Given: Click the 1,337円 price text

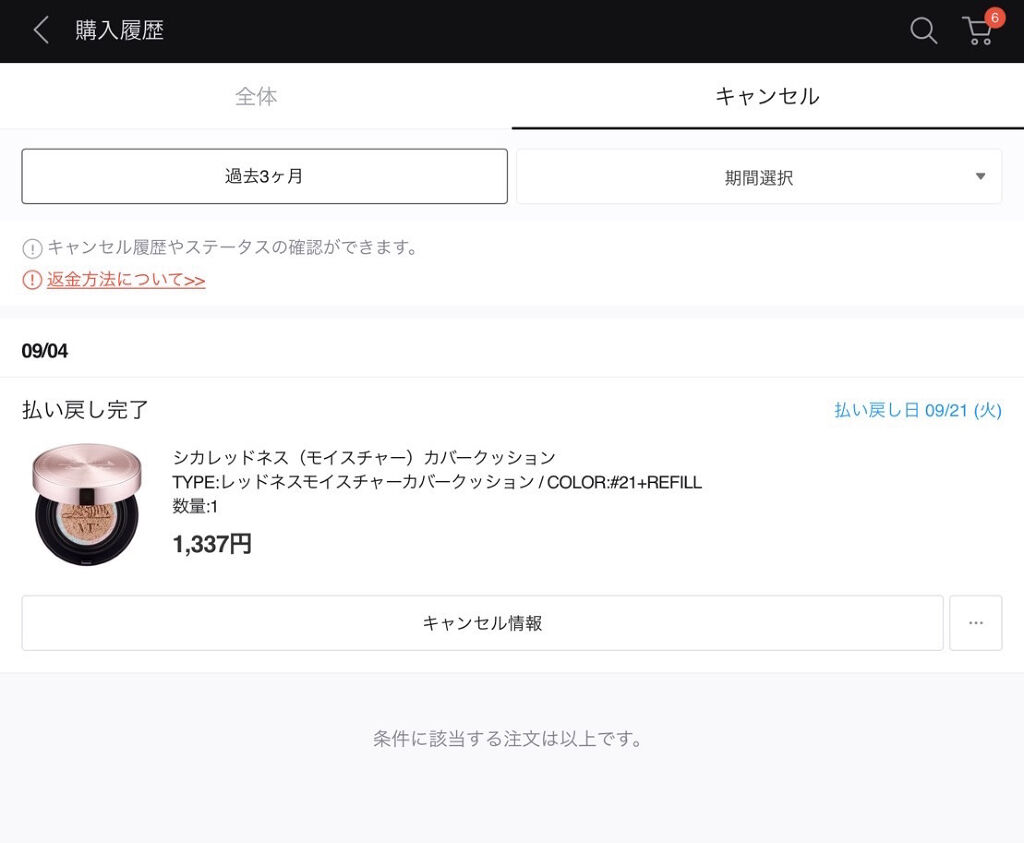Looking at the screenshot, I should (212, 544).
